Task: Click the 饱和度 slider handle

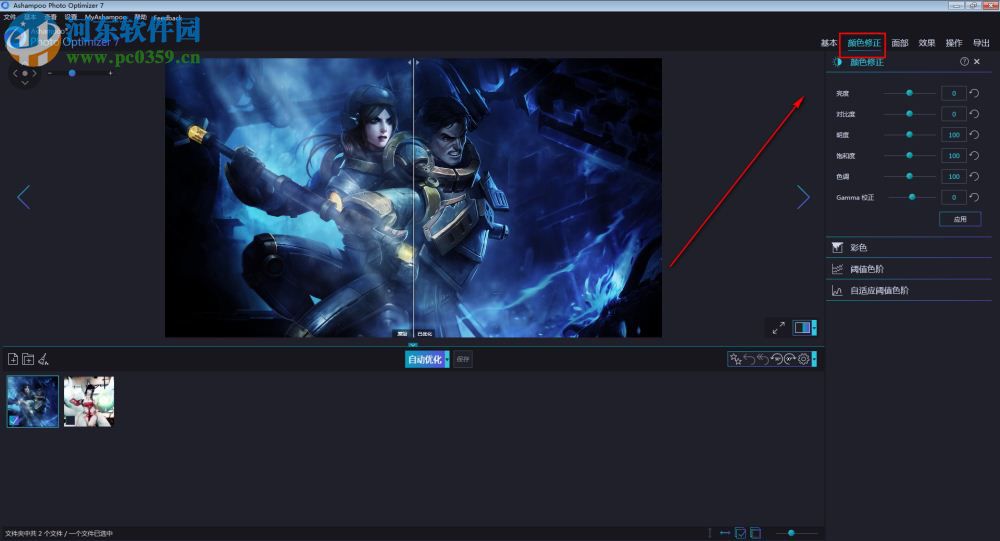Action: click(x=909, y=156)
